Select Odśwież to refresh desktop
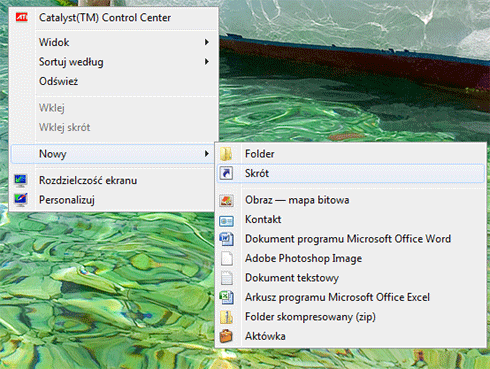The height and width of the screenshot is (369, 490). [114, 81]
